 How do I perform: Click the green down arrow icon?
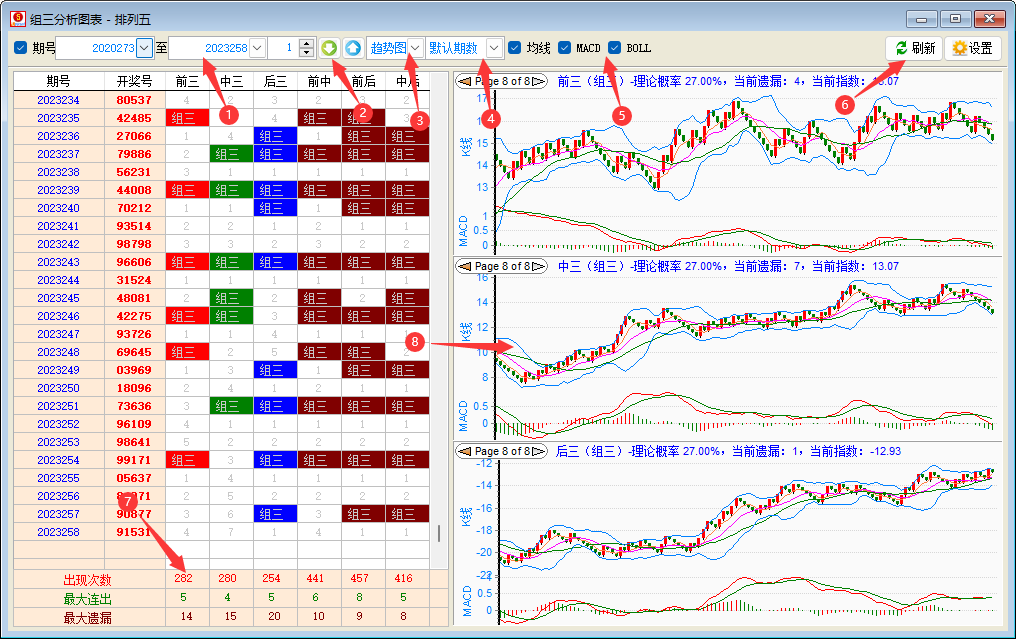329,48
